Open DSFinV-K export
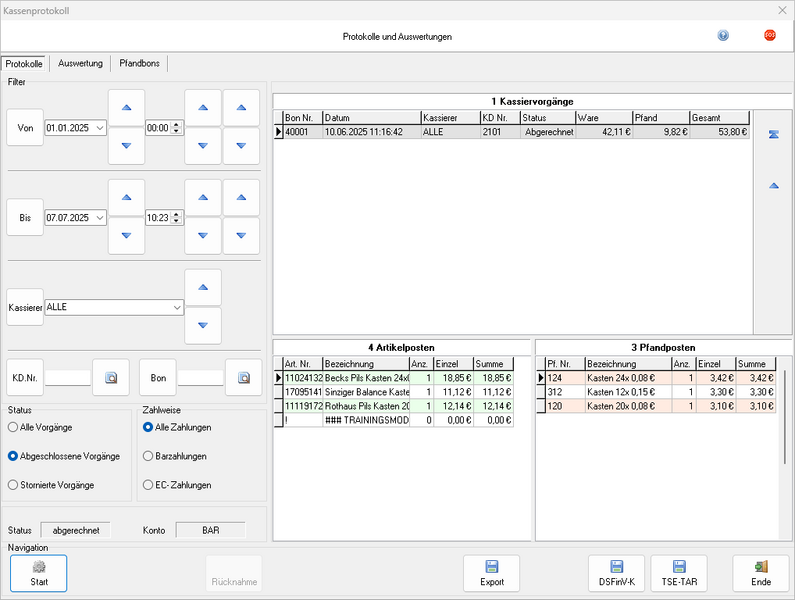Screen dimensions: 795x600 [616, 573]
